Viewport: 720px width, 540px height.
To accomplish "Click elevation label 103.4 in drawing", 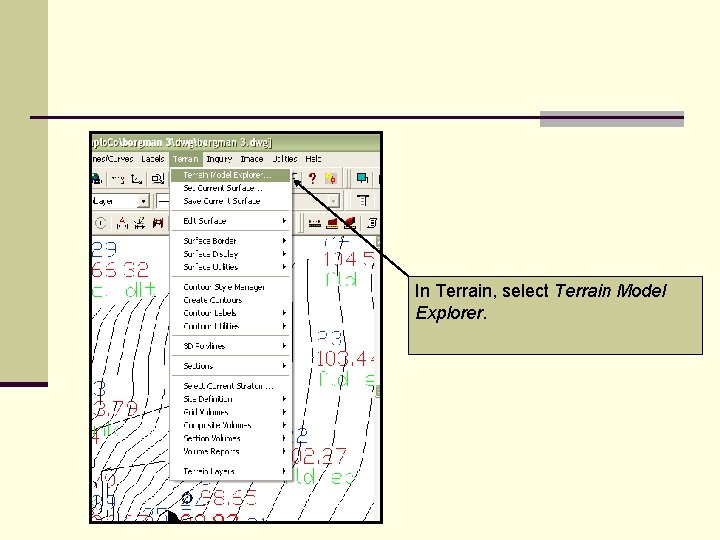I will pos(345,359).
